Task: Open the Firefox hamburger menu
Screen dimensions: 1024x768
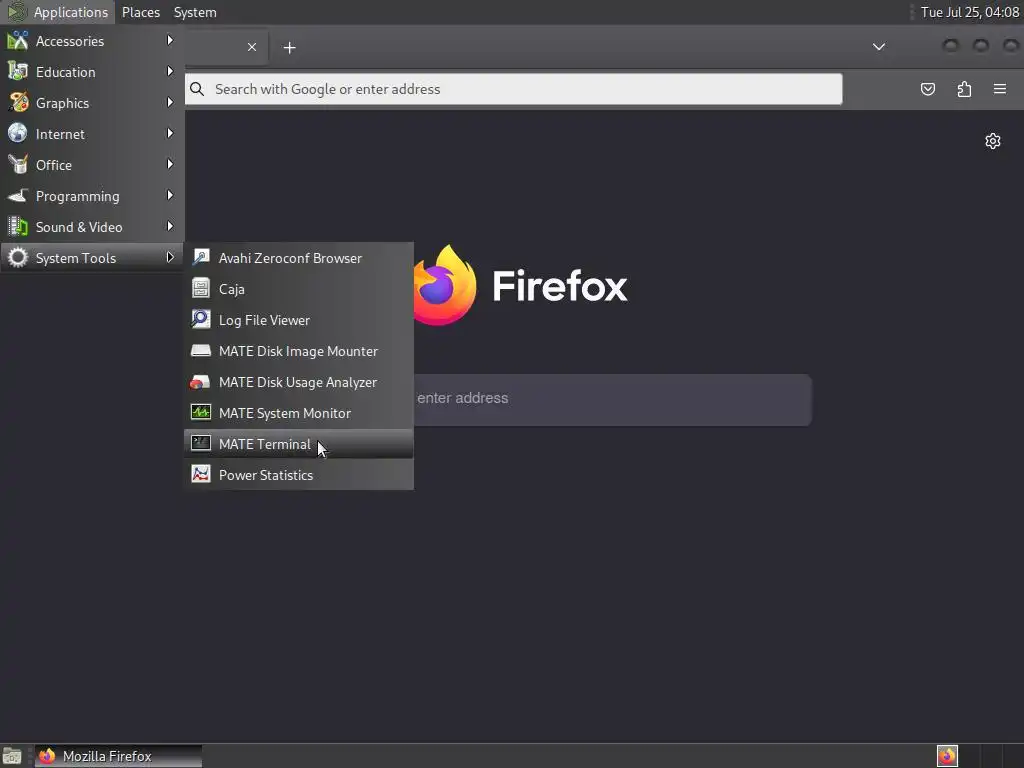Action: [x=1000, y=89]
